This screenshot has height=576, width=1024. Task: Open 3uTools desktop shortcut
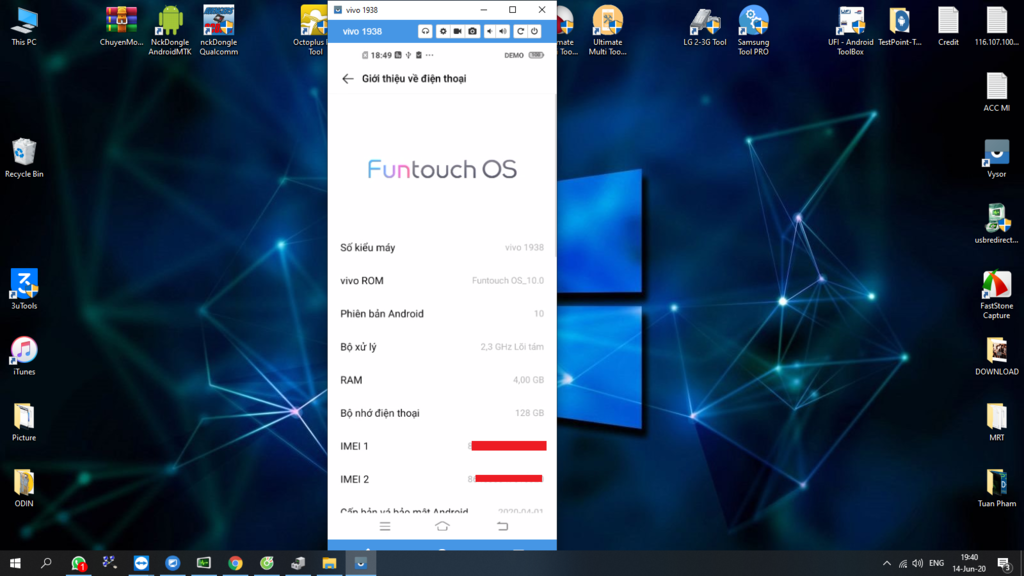pyautogui.click(x=24, y=289)
